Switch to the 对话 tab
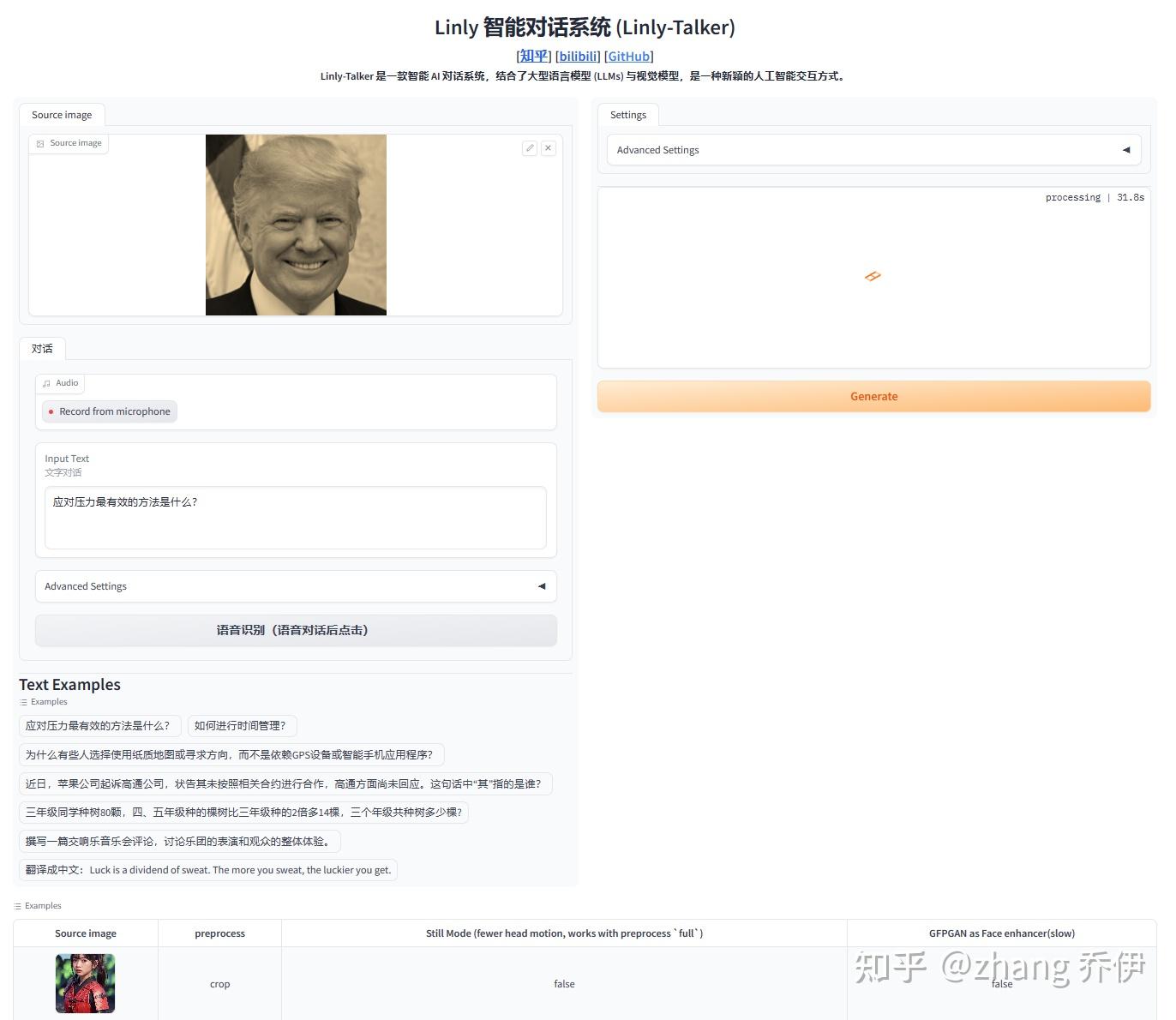Screen dimensions: 1176x1020 [x=42, y=348]
